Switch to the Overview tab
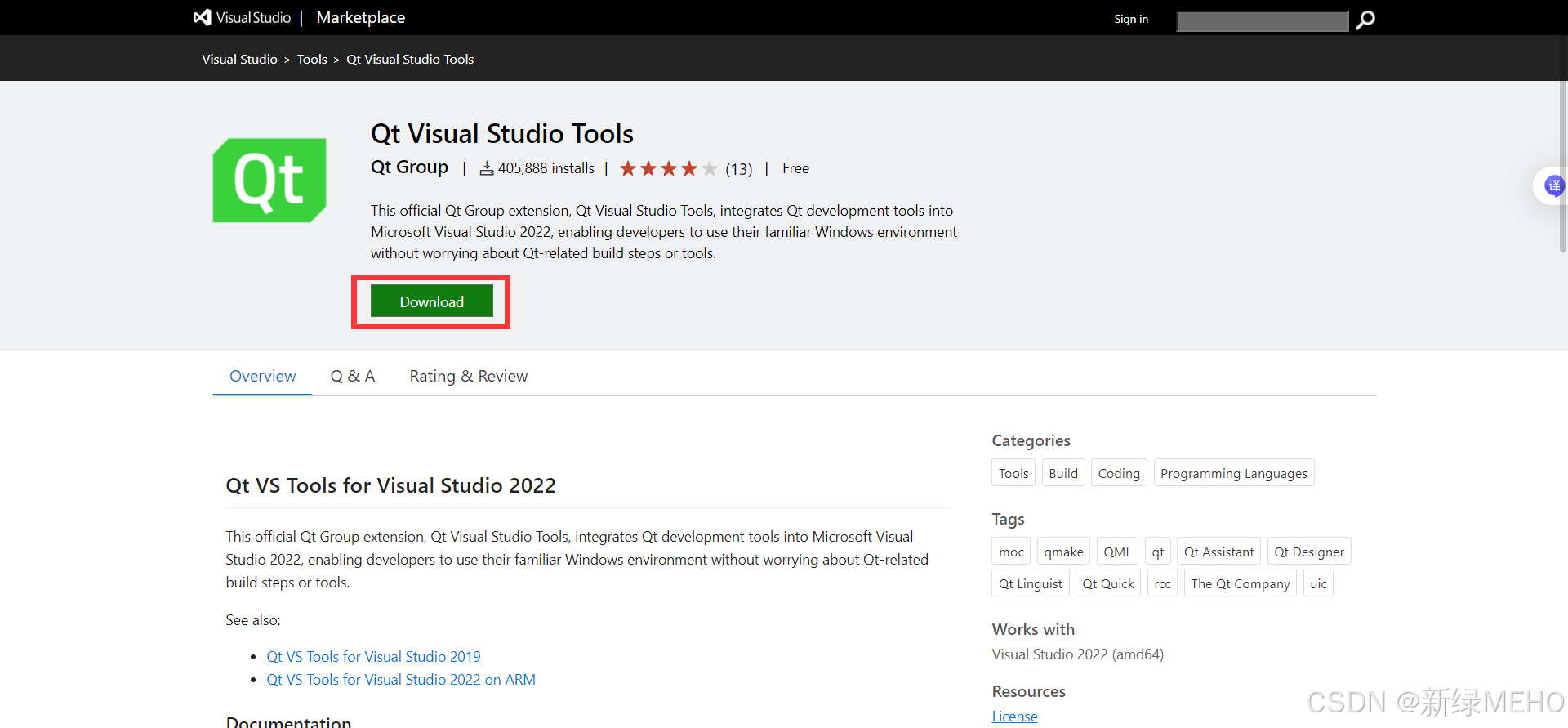 [x=262, y=376]
